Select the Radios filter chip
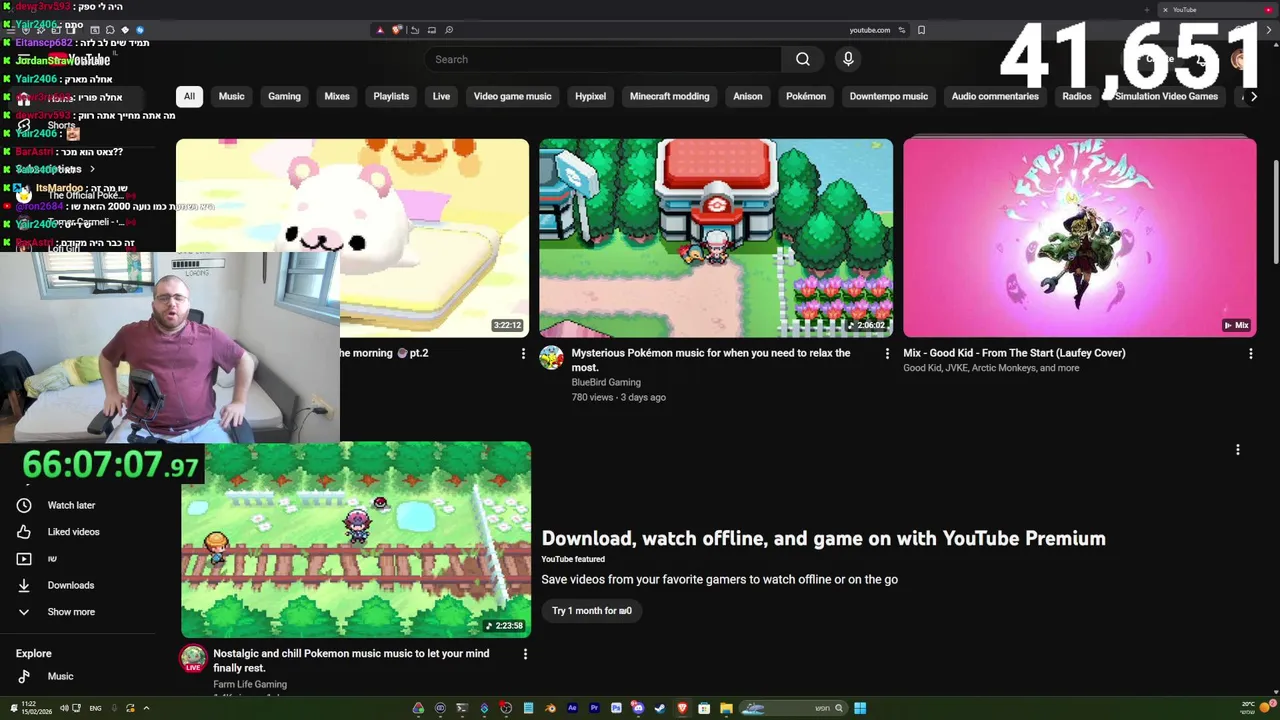 pyautogui.click(x=1077, y=96)
